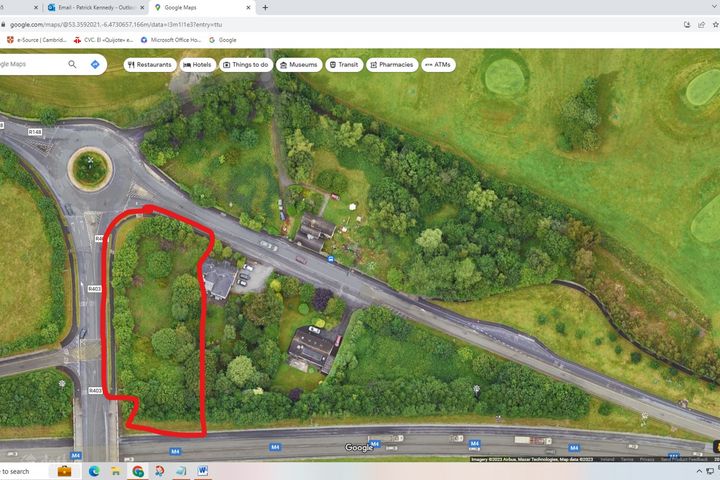Switch to the Email - Patrick Kennedy tab
This screenshot has width=720, height=480.
95,7
